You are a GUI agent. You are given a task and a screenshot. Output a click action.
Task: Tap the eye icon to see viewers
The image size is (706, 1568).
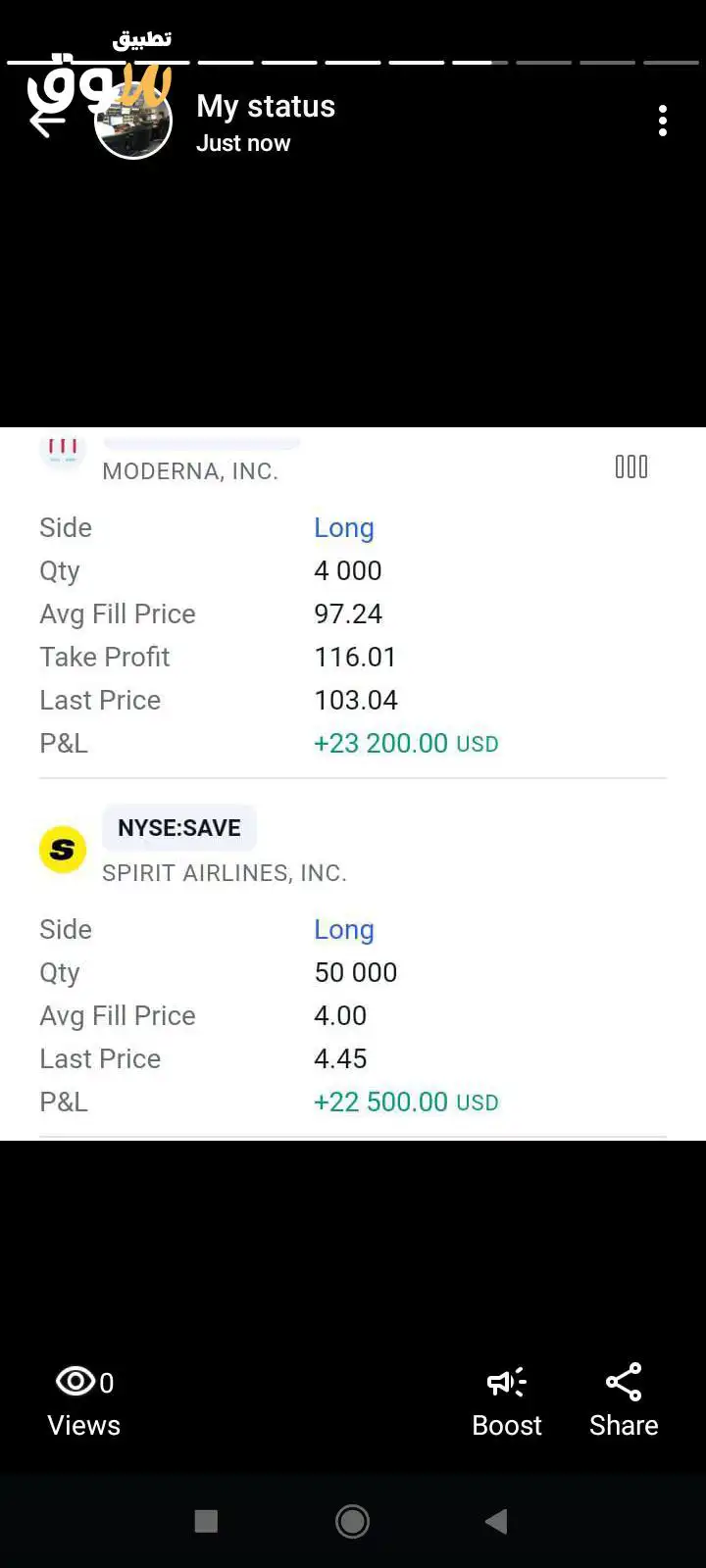(x=76, y=1382)
